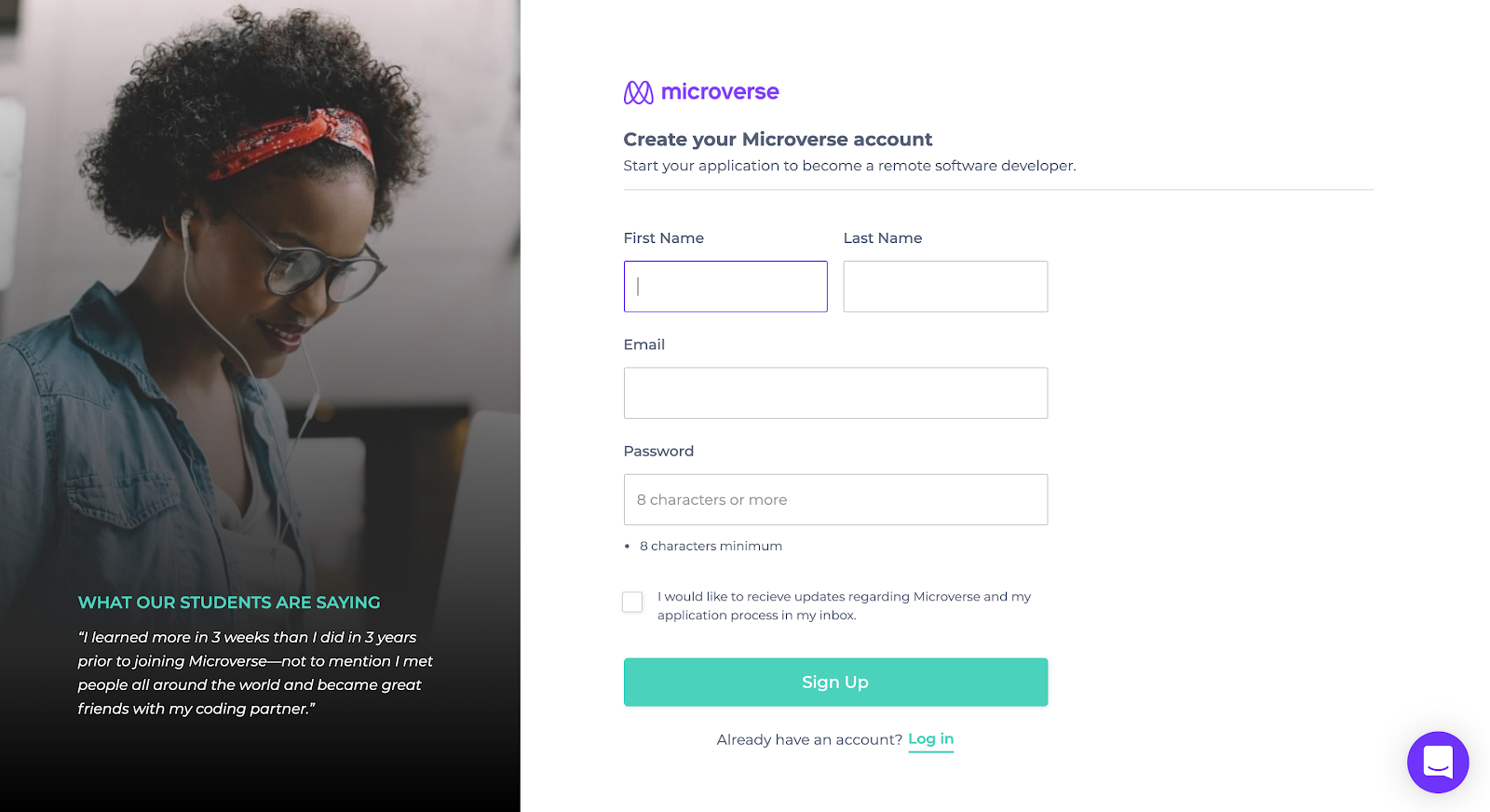Check the receive updates checkbox

click(632, 602)
